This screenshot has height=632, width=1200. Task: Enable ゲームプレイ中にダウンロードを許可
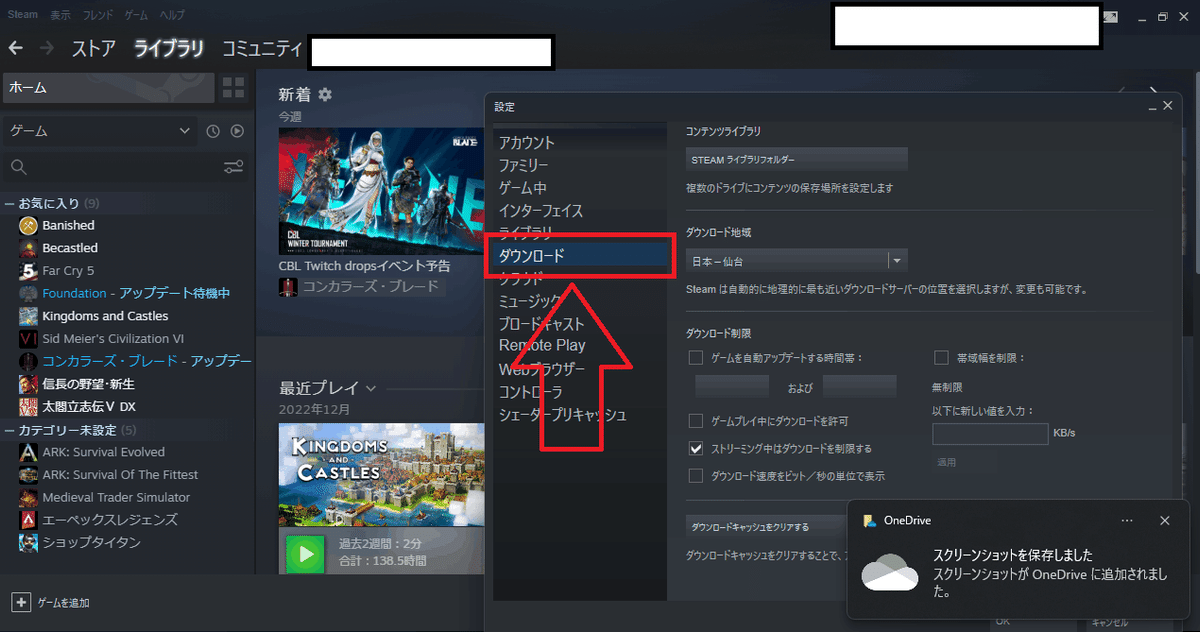pos(696,421)
